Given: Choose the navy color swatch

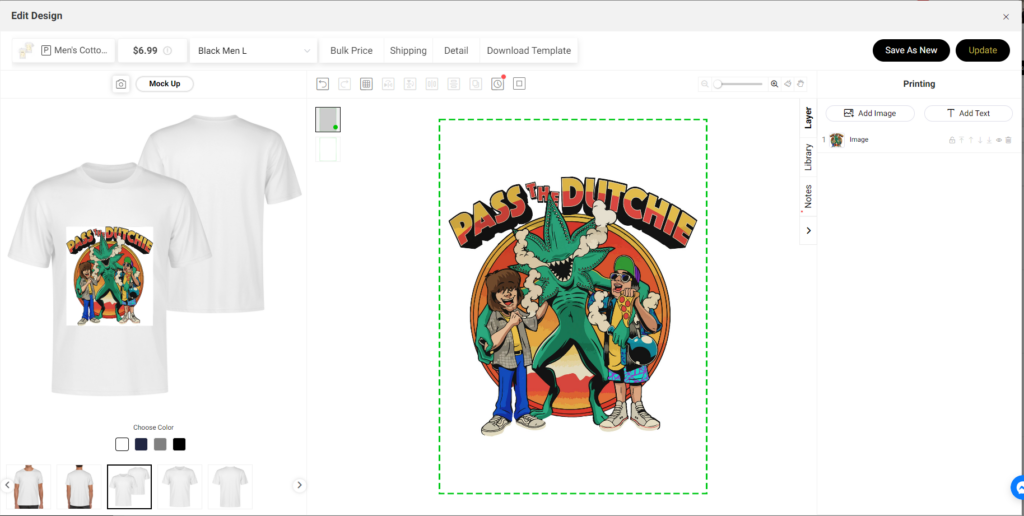Looking at the screenshot, I should 141,444.
